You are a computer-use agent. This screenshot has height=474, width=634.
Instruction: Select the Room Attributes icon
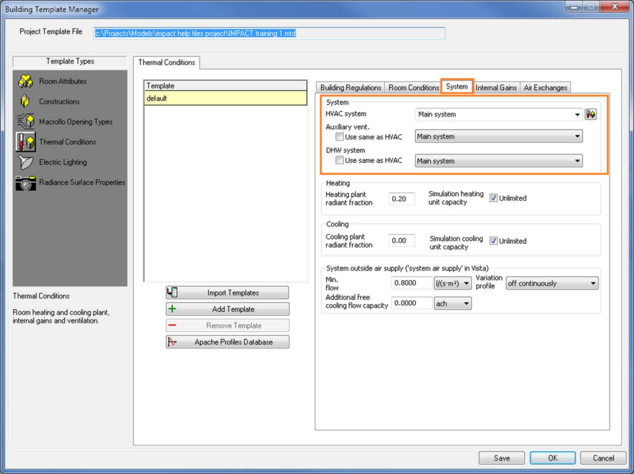[25, 81]
